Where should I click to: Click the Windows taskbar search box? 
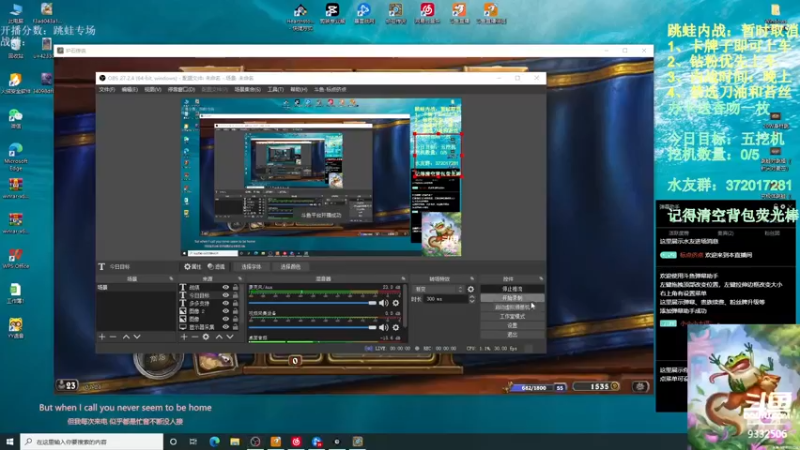[x=92, y=441]
